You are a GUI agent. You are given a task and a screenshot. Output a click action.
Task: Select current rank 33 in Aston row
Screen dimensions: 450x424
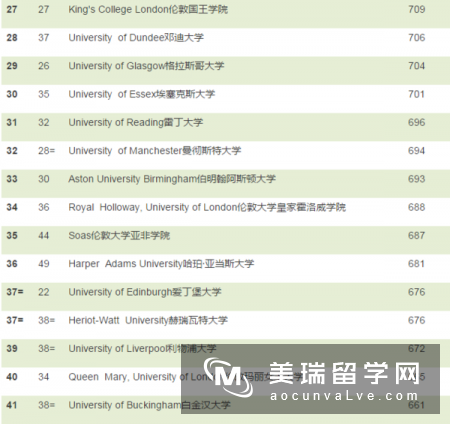(12, 179)
